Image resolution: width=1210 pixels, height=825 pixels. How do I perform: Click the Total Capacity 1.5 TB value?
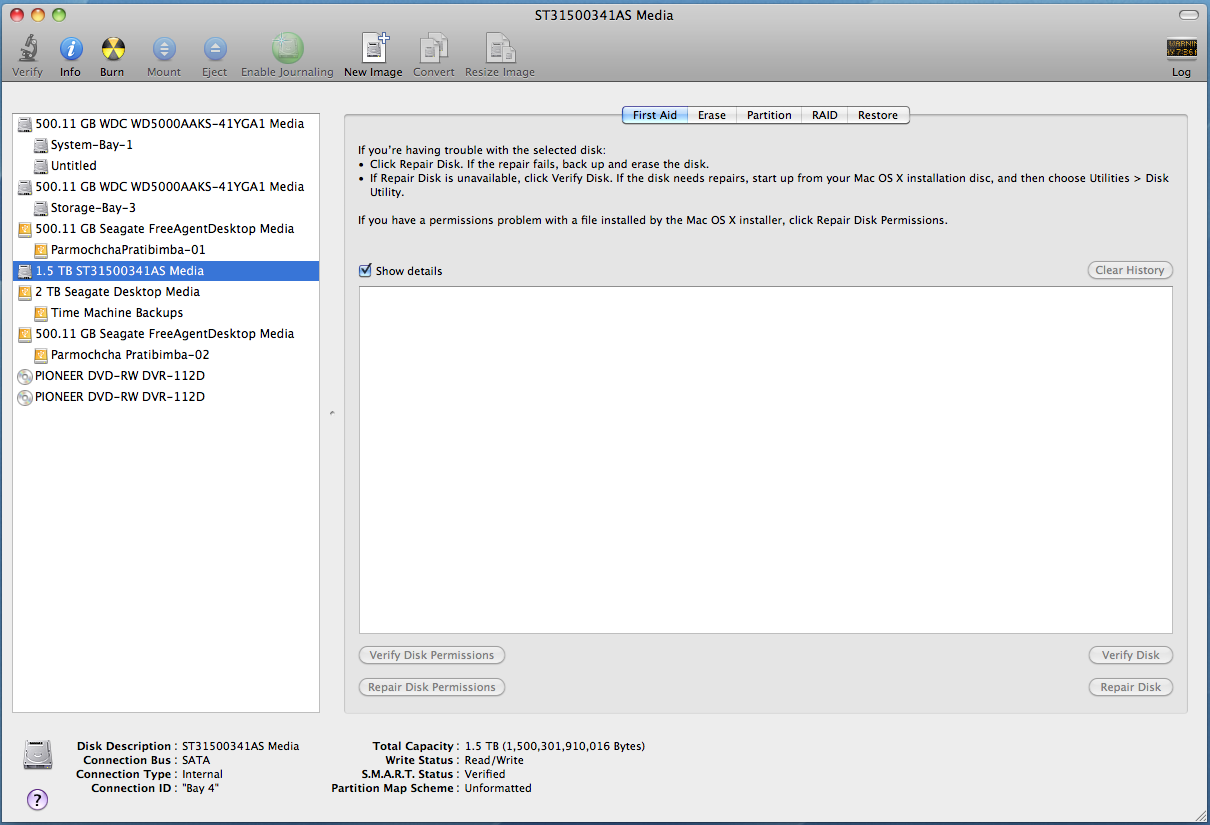coord(555,746)
